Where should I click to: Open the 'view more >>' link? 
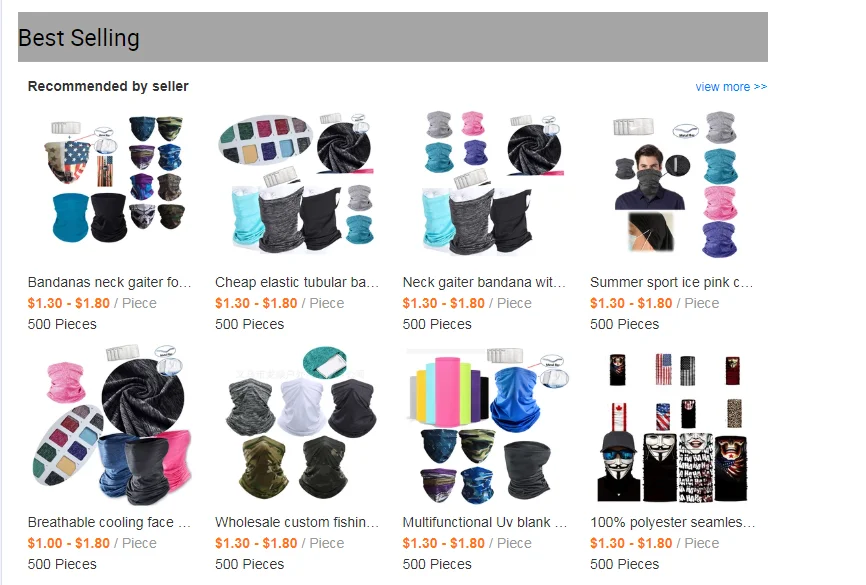731,87
